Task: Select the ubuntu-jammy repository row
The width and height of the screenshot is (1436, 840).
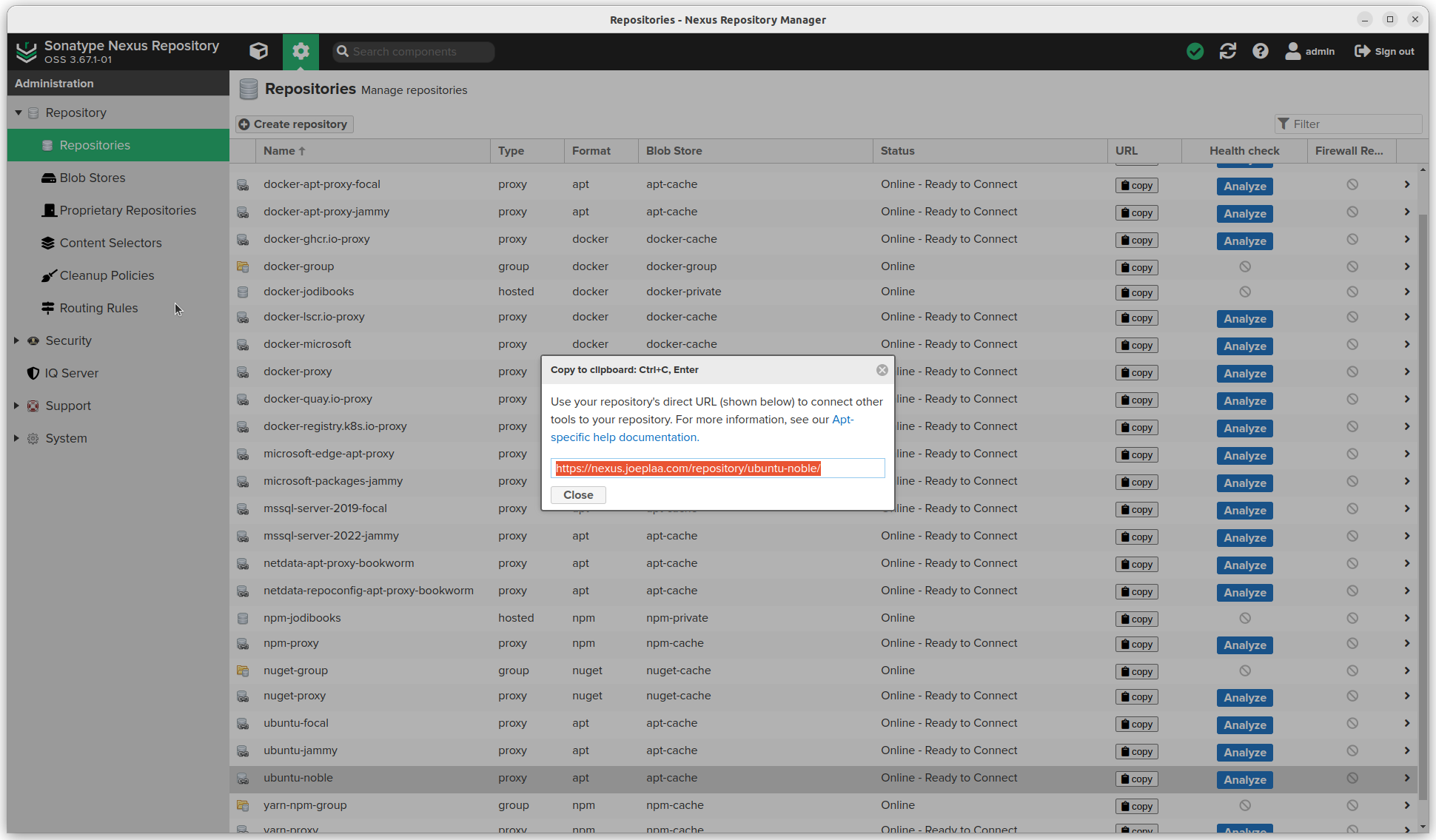Action: (x=823, y=750)
